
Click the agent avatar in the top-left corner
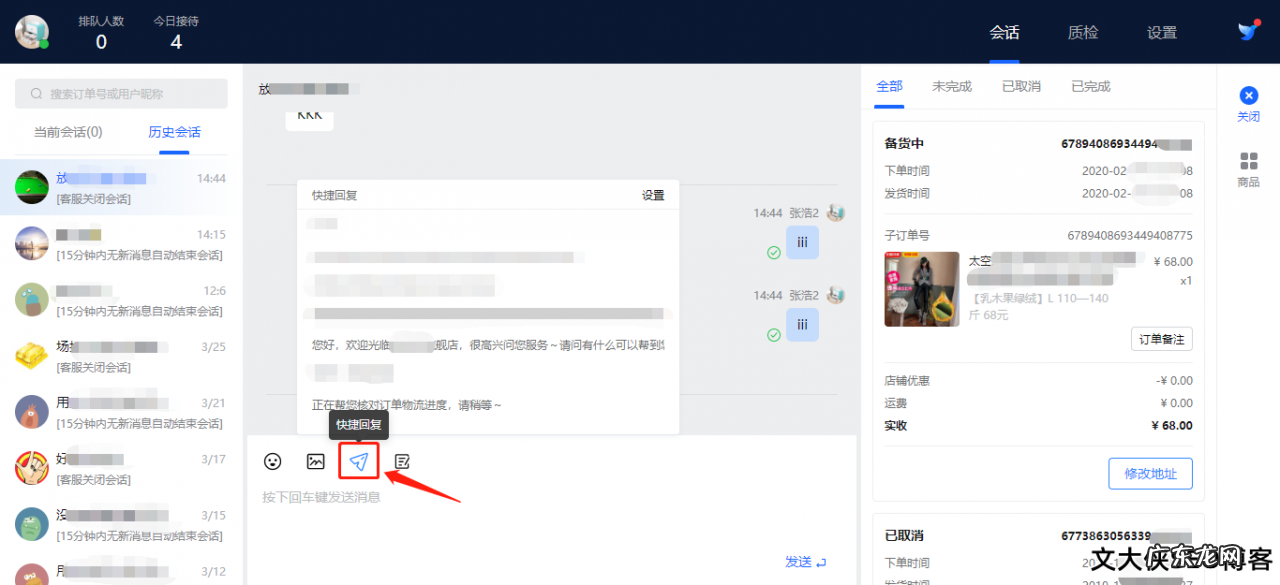click(30, 30)
